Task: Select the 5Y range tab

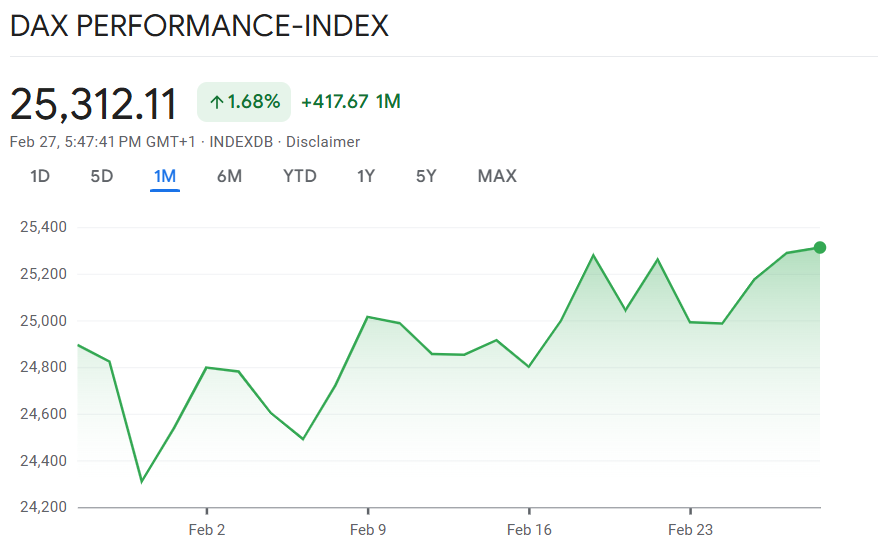Action: point(427,176)
